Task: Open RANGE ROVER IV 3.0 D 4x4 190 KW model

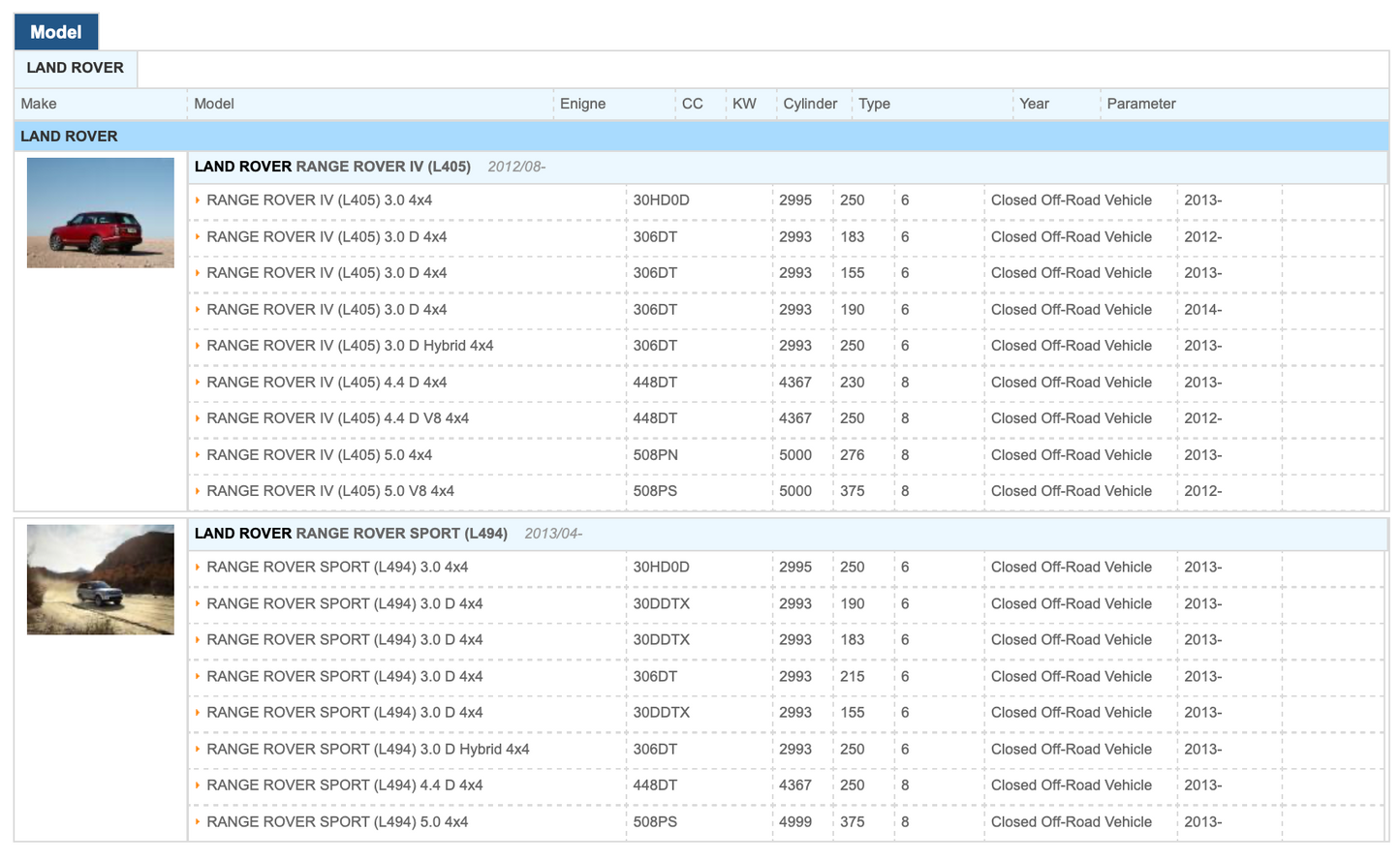Action: (x=327, y=310)
